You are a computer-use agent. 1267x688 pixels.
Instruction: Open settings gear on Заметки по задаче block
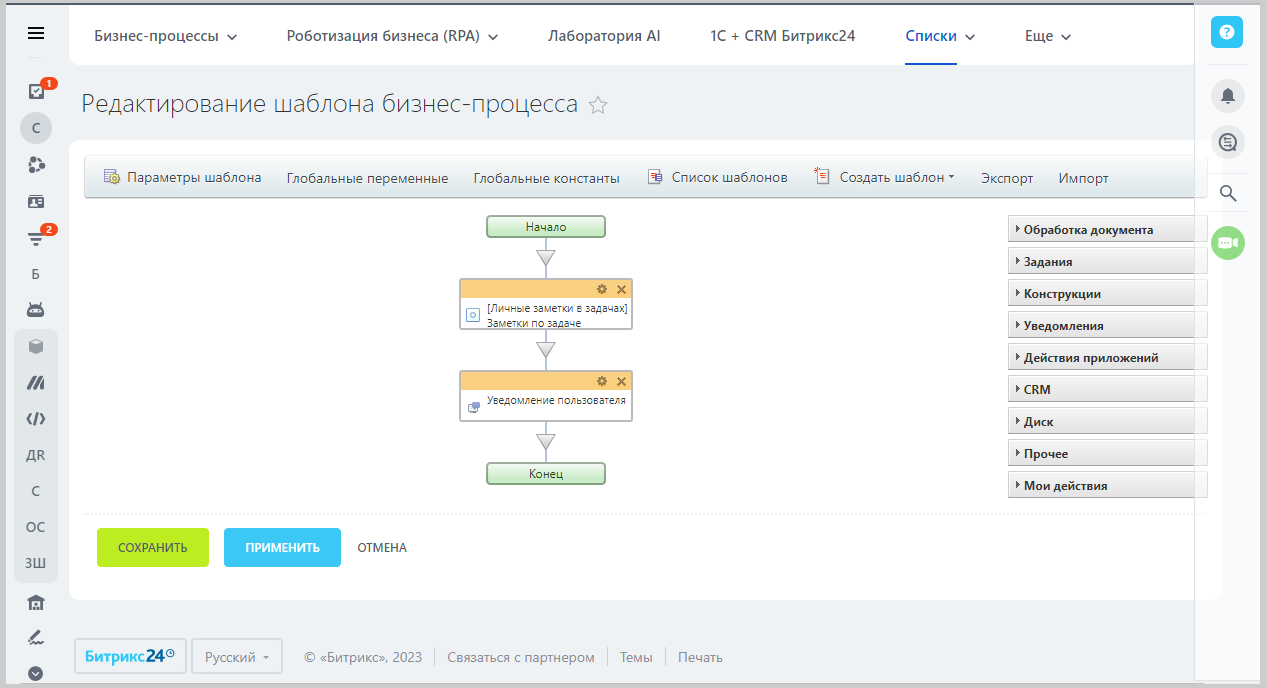point(602,289)
